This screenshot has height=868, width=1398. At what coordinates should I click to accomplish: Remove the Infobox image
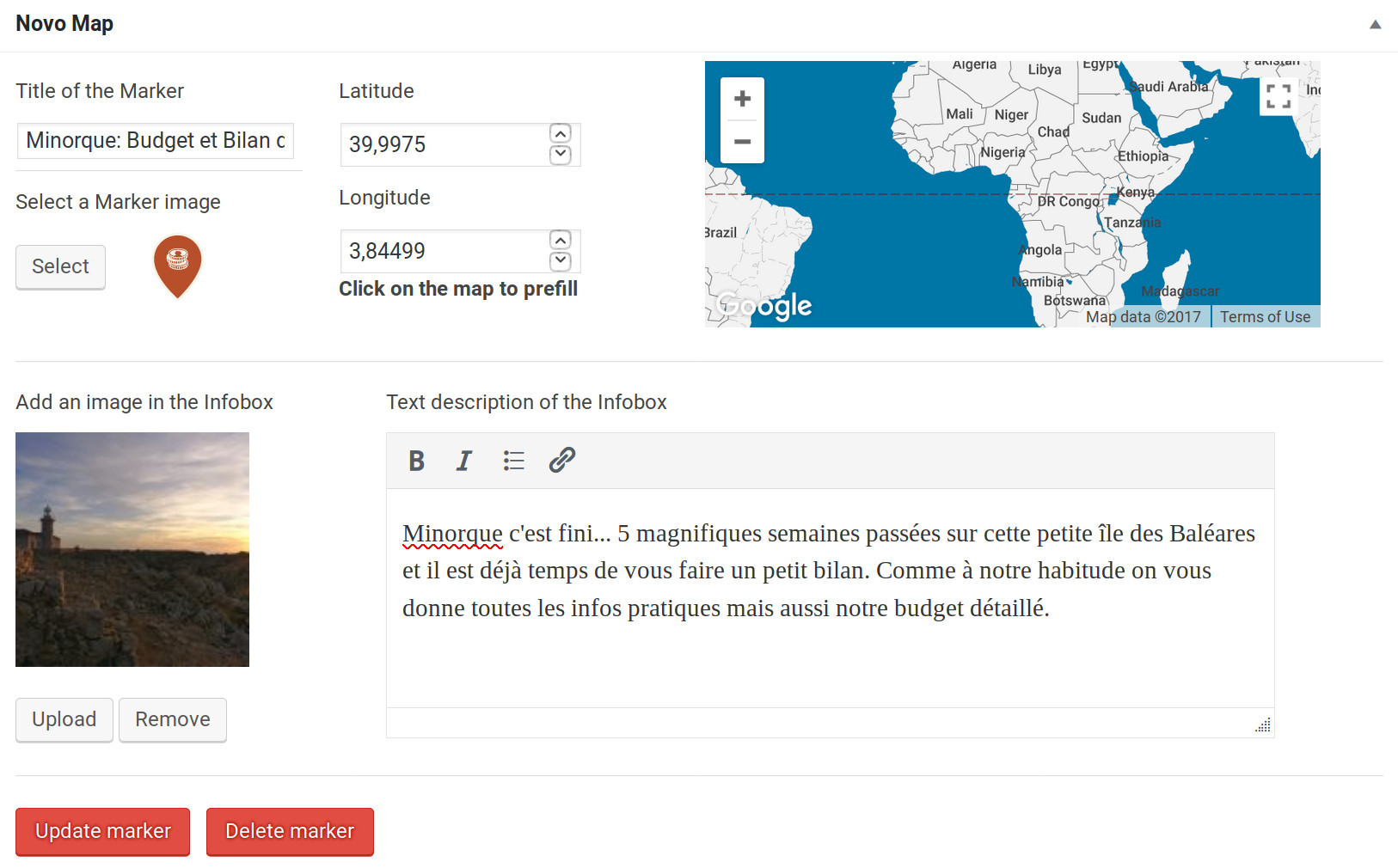[172, 719]
